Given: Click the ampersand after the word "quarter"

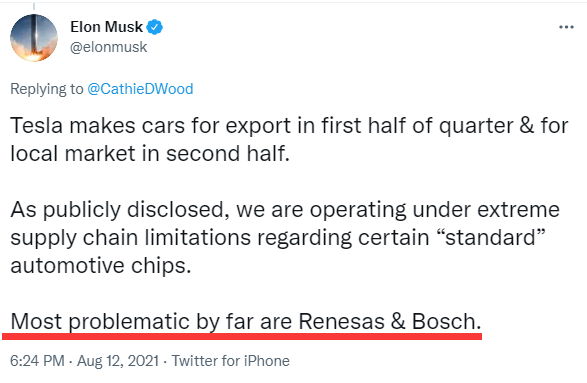Looking at the screenshot, I should click(x=526, y=125).
